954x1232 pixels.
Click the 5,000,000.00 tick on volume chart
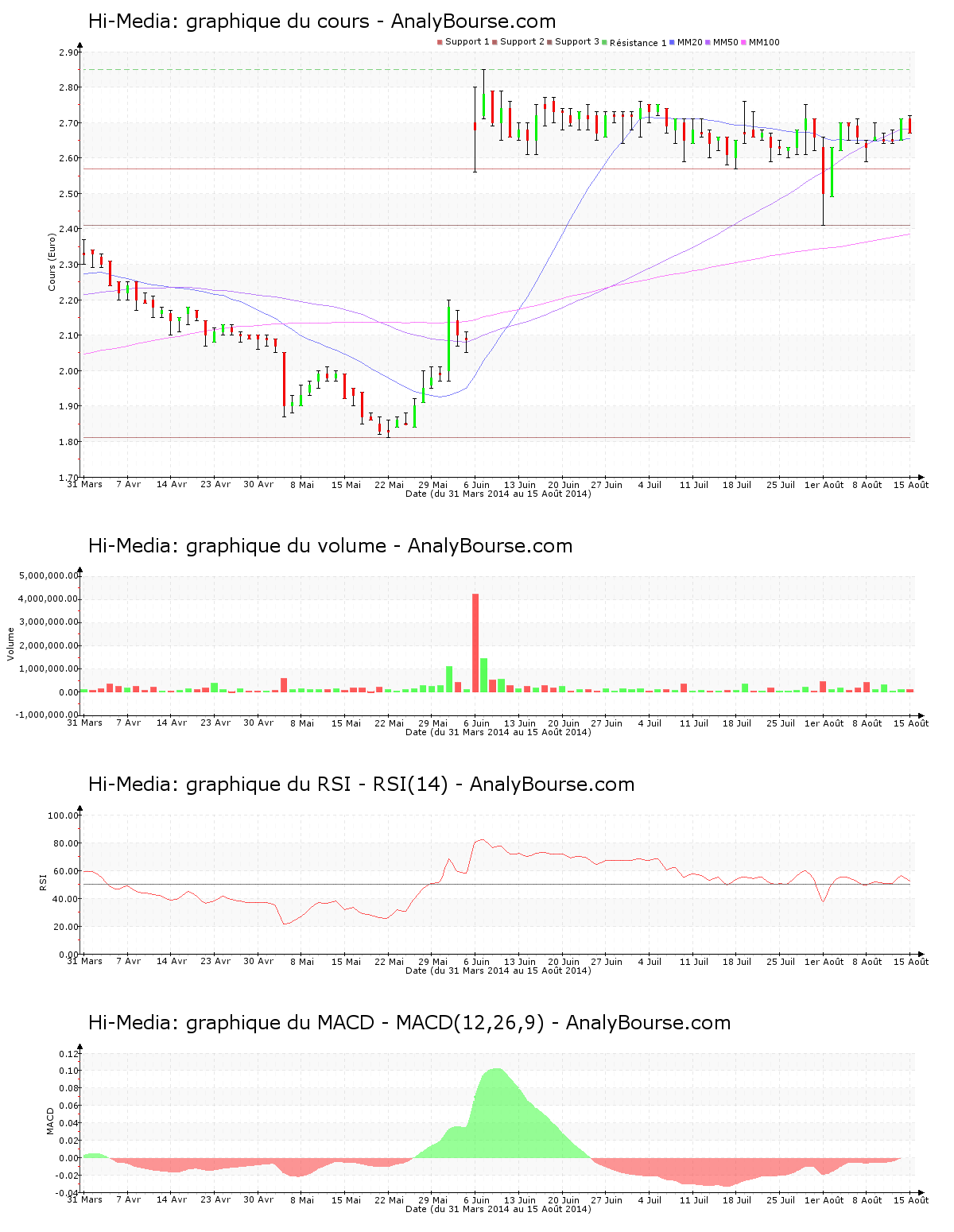[x=48, y=575]
